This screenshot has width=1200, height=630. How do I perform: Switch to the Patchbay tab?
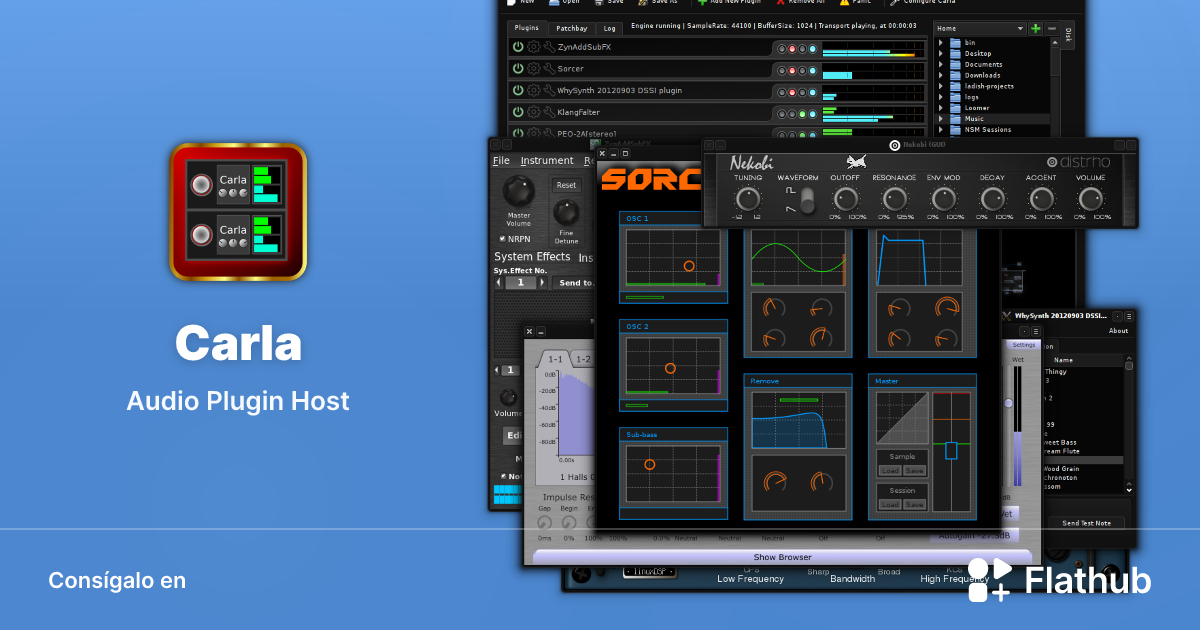tap(572, 29)
